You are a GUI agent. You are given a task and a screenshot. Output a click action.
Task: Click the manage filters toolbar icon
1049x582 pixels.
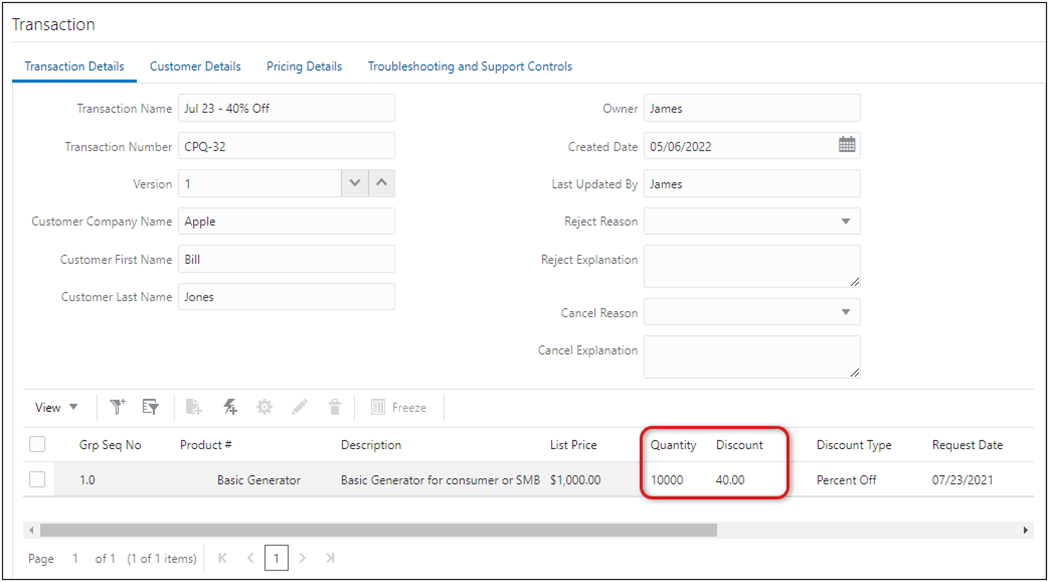[150, 407]
